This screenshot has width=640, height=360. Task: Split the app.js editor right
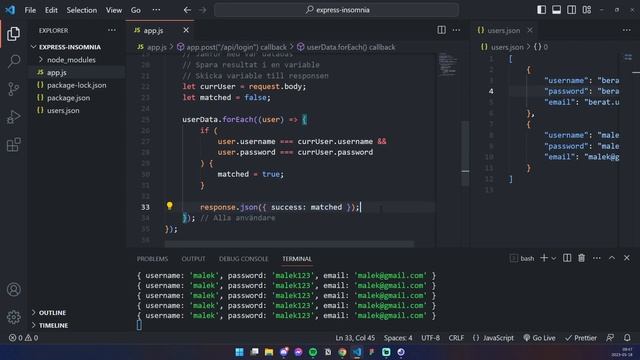pos(441,30)
